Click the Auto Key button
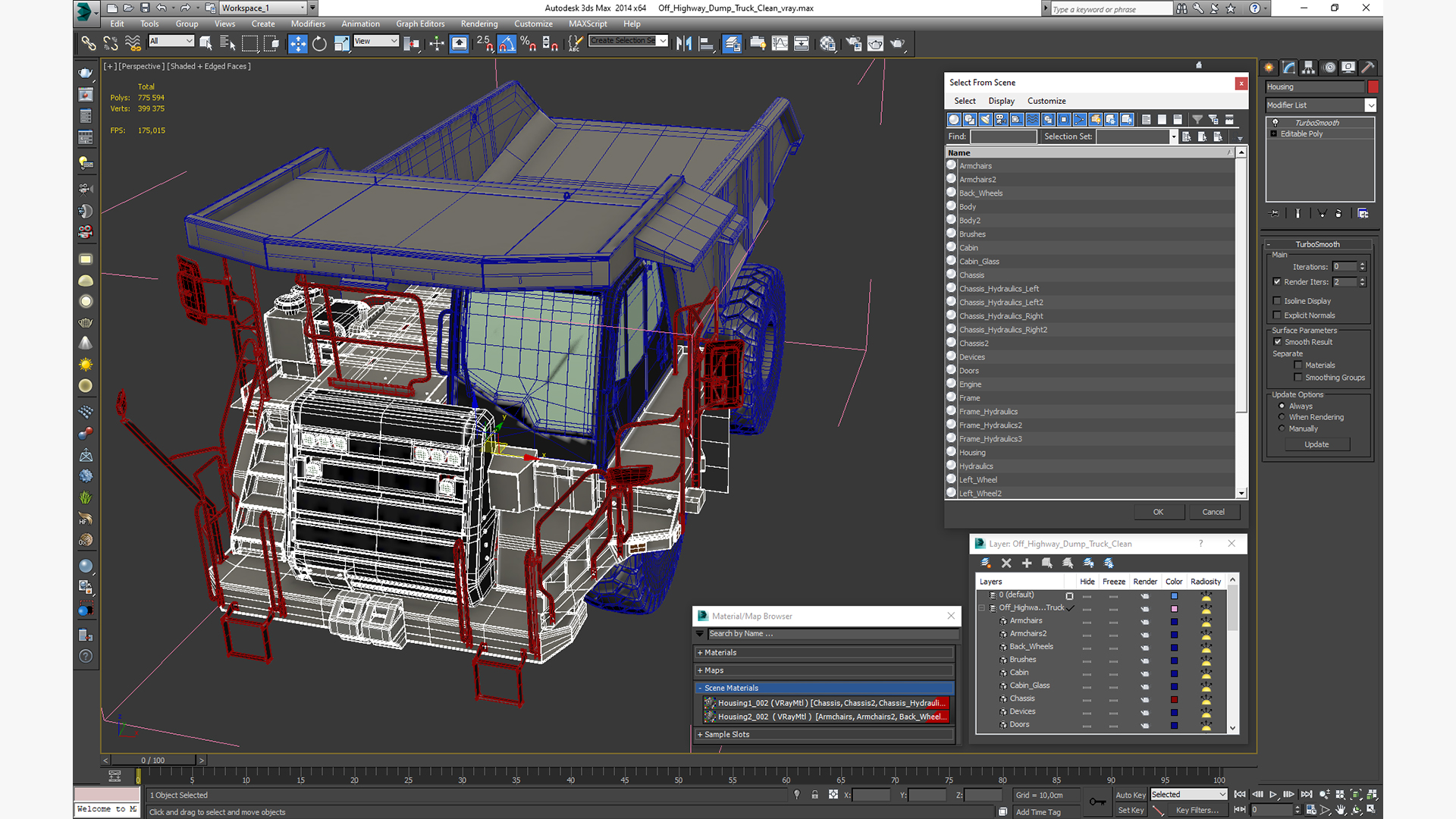This screenshot has height=819, width=1456. click(1130, 795)
